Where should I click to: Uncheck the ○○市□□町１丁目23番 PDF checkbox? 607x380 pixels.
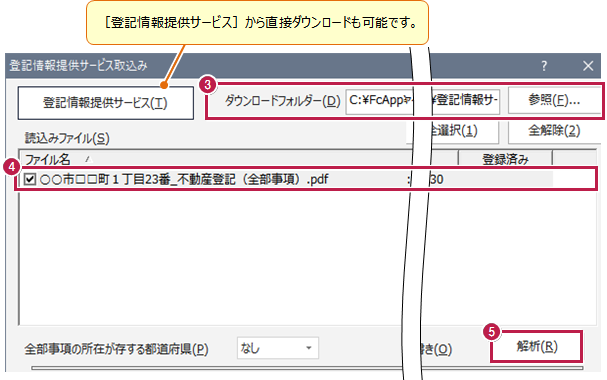[x=30, y=179]
